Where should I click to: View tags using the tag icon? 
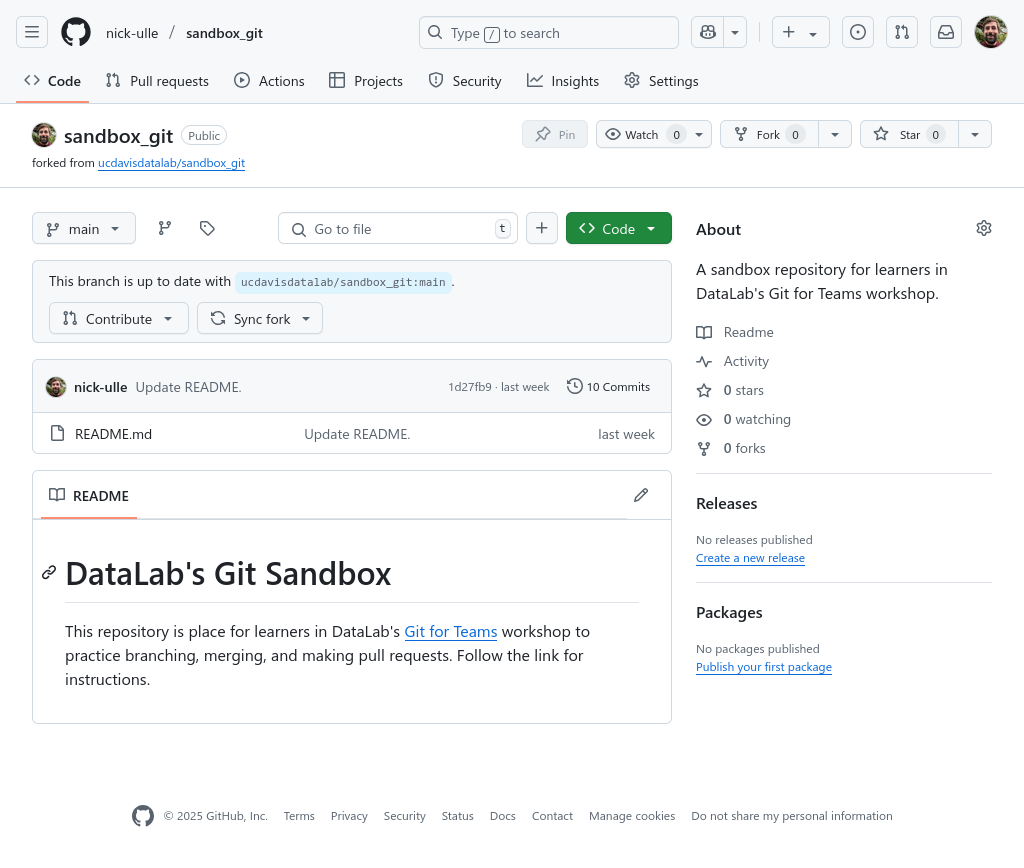(x=207, y=229)
